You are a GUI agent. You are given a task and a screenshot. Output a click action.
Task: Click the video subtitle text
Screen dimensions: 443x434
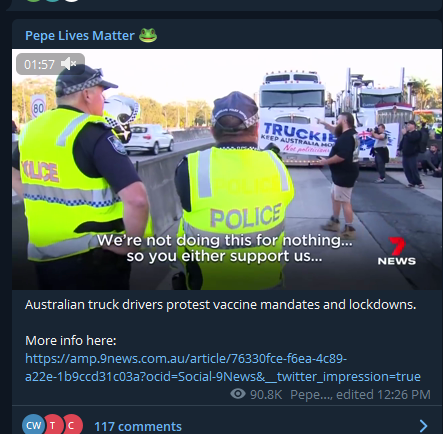224,248
